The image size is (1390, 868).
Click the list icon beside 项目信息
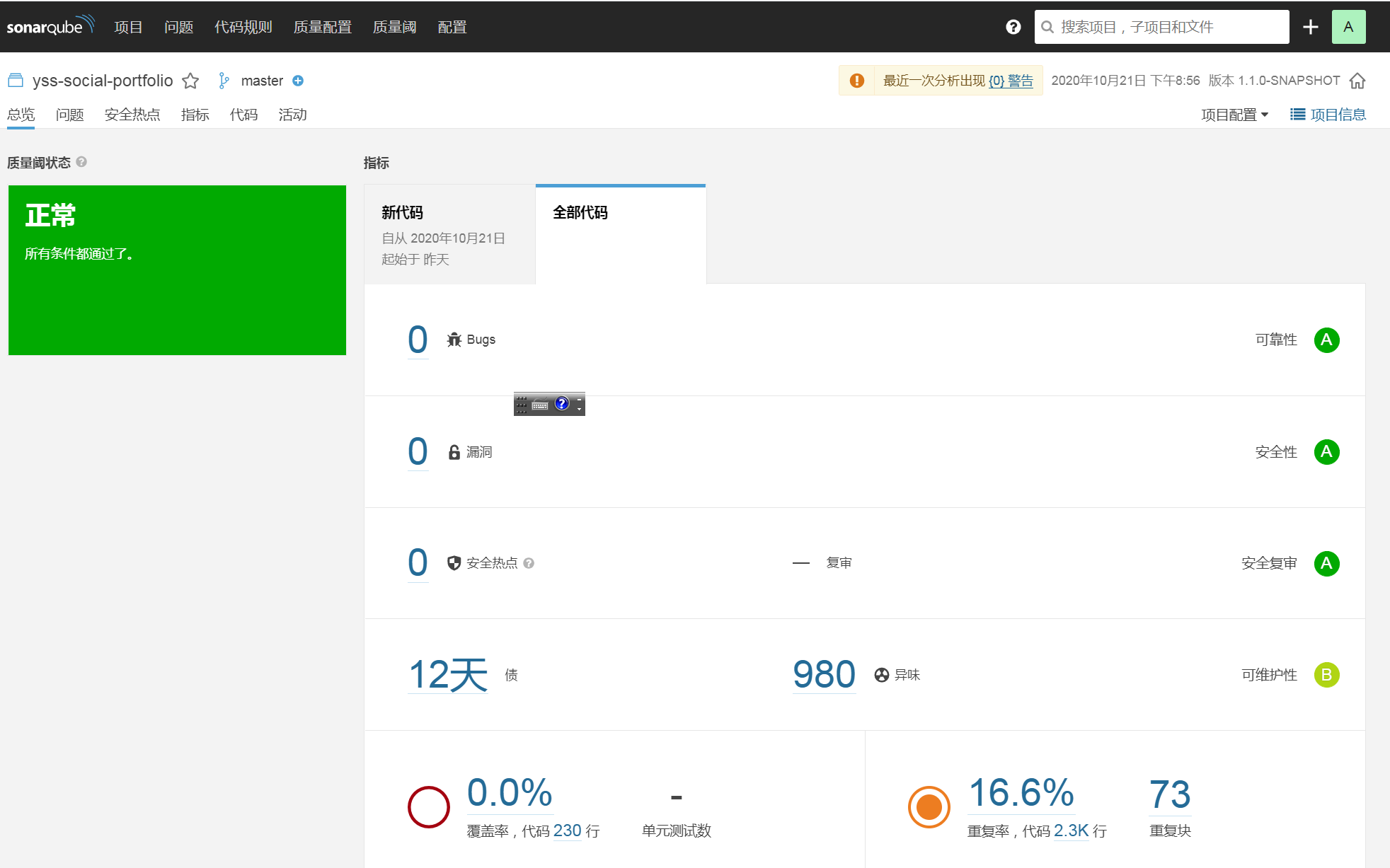[x=1297, y=115]
